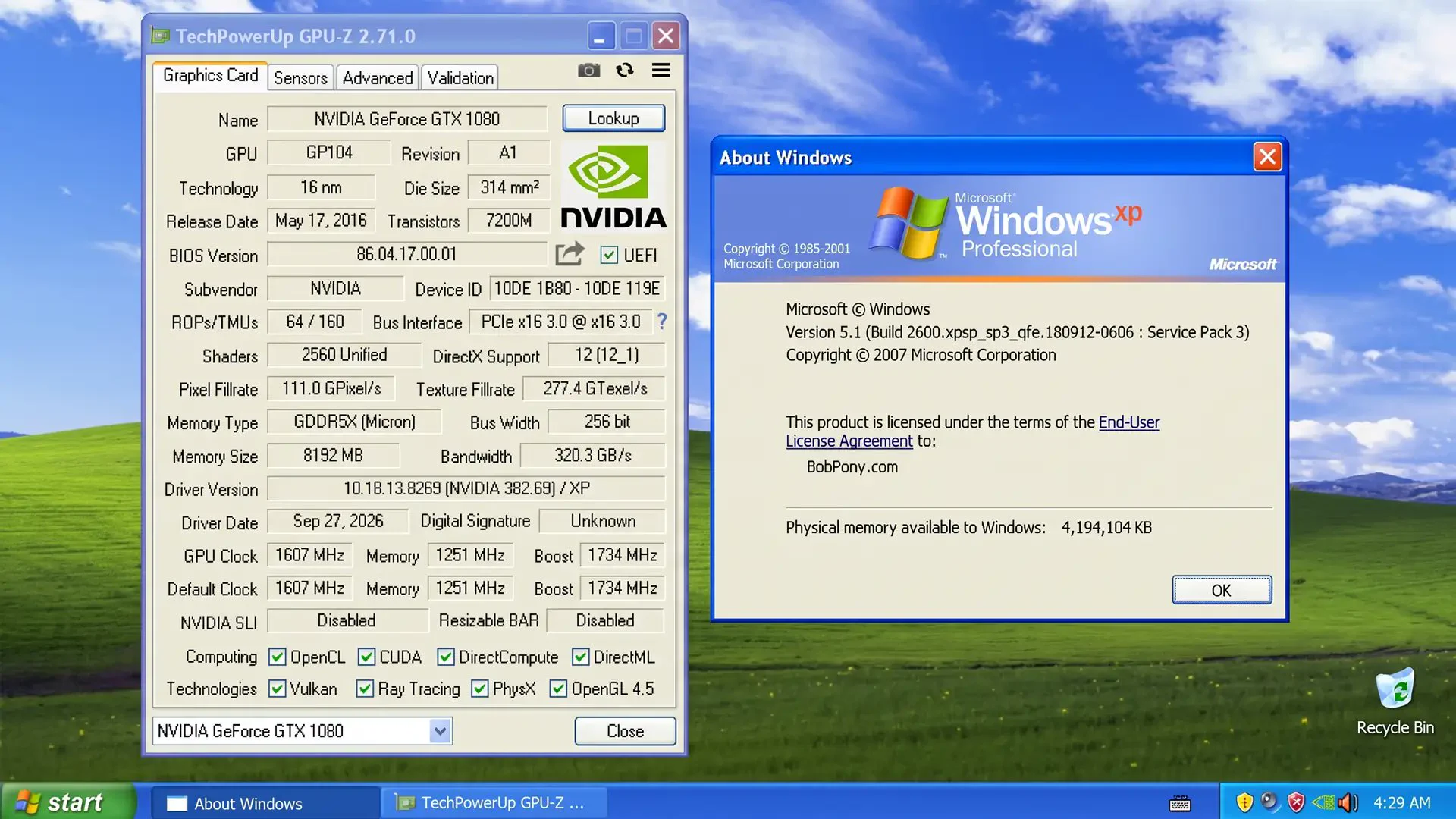Click OK in About Windows
Image resolution: width=1456 pixels, height=819 pixels.
click(x=1221, y=590)
